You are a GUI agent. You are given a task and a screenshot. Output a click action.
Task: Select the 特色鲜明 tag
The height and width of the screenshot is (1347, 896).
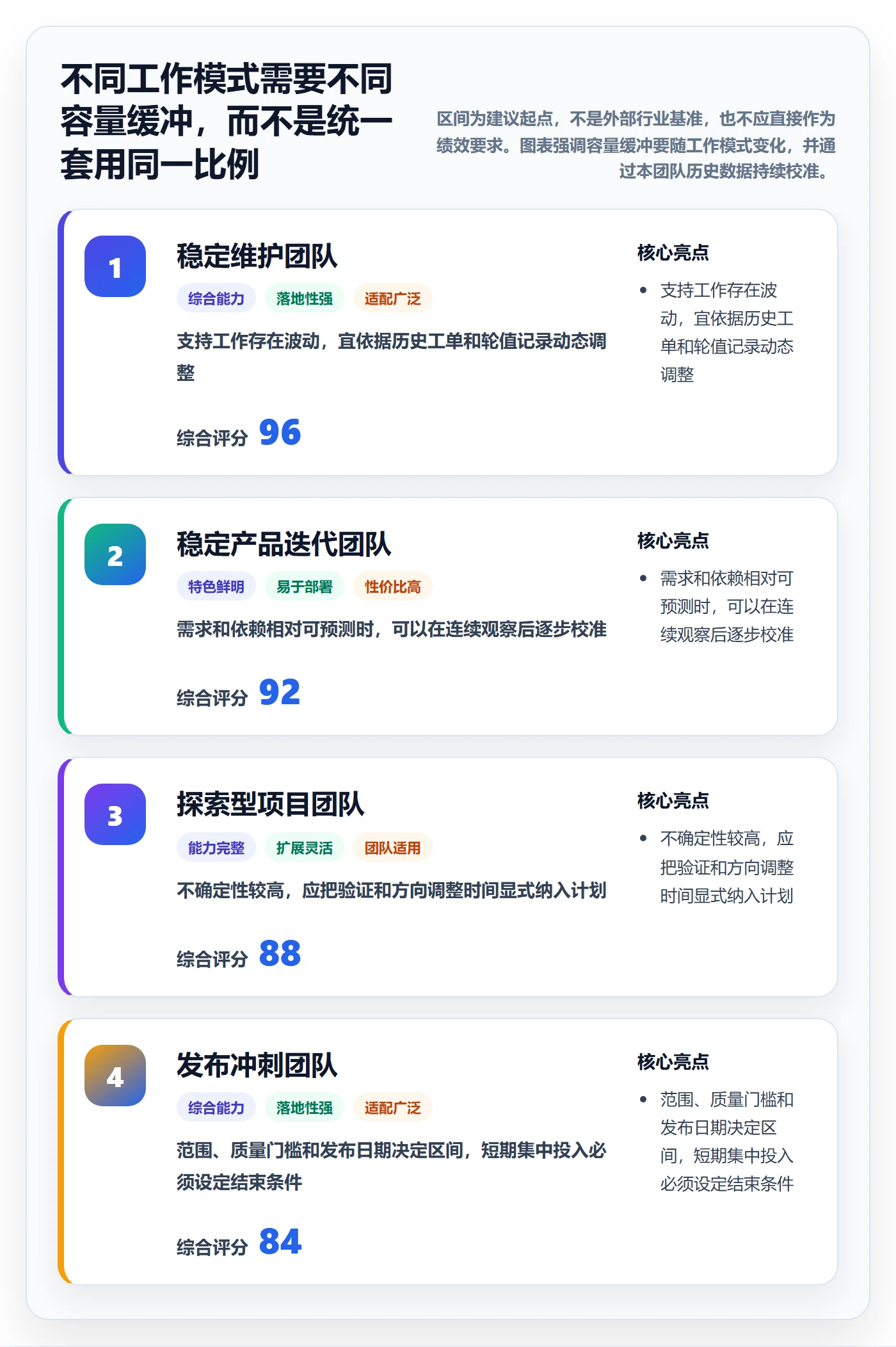(216, 586)
